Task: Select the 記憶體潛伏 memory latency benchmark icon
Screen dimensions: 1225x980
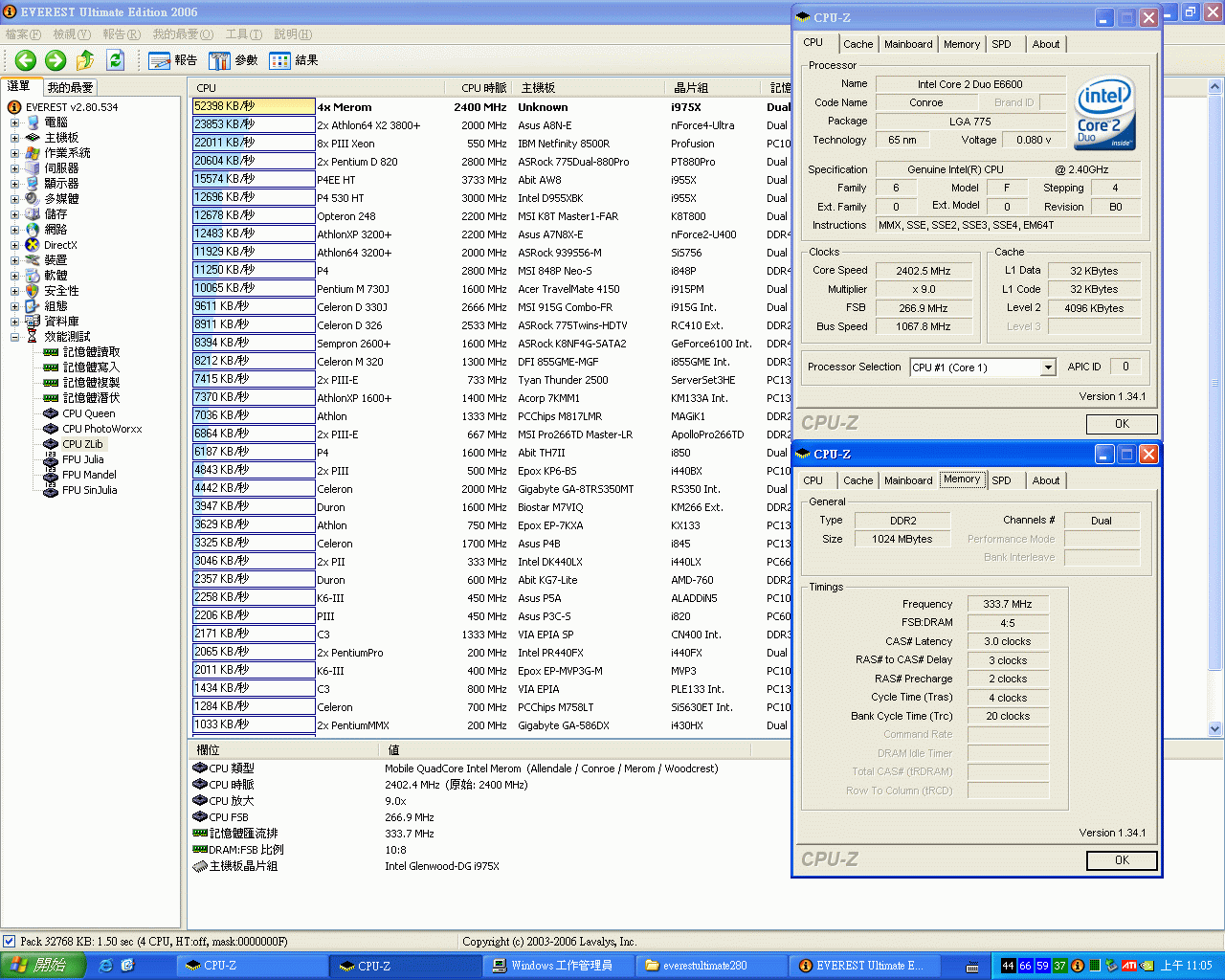Action: click(x=52, y=398)
